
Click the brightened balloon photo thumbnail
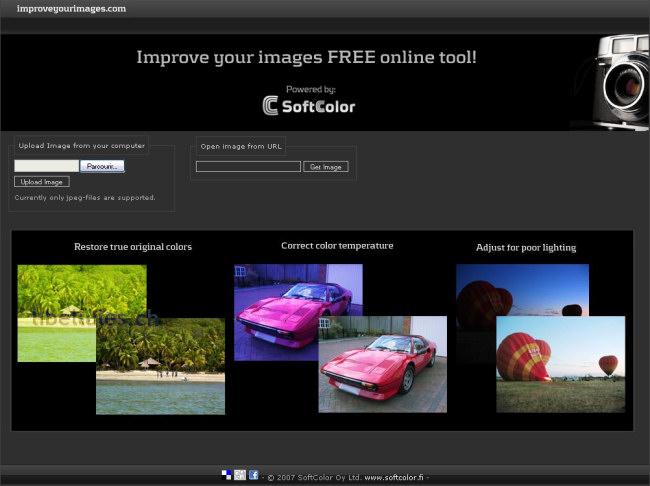pyautogui.click(x=561, y=364)
